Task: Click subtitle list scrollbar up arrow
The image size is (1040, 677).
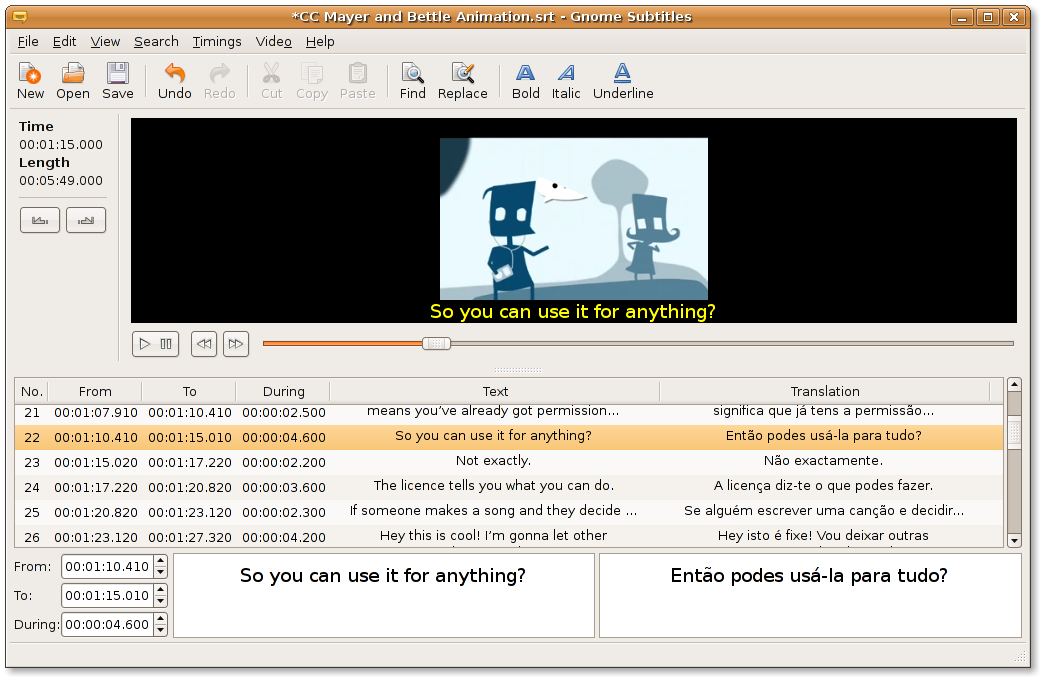Action: pyautogui.click(x=1014, y=385)
